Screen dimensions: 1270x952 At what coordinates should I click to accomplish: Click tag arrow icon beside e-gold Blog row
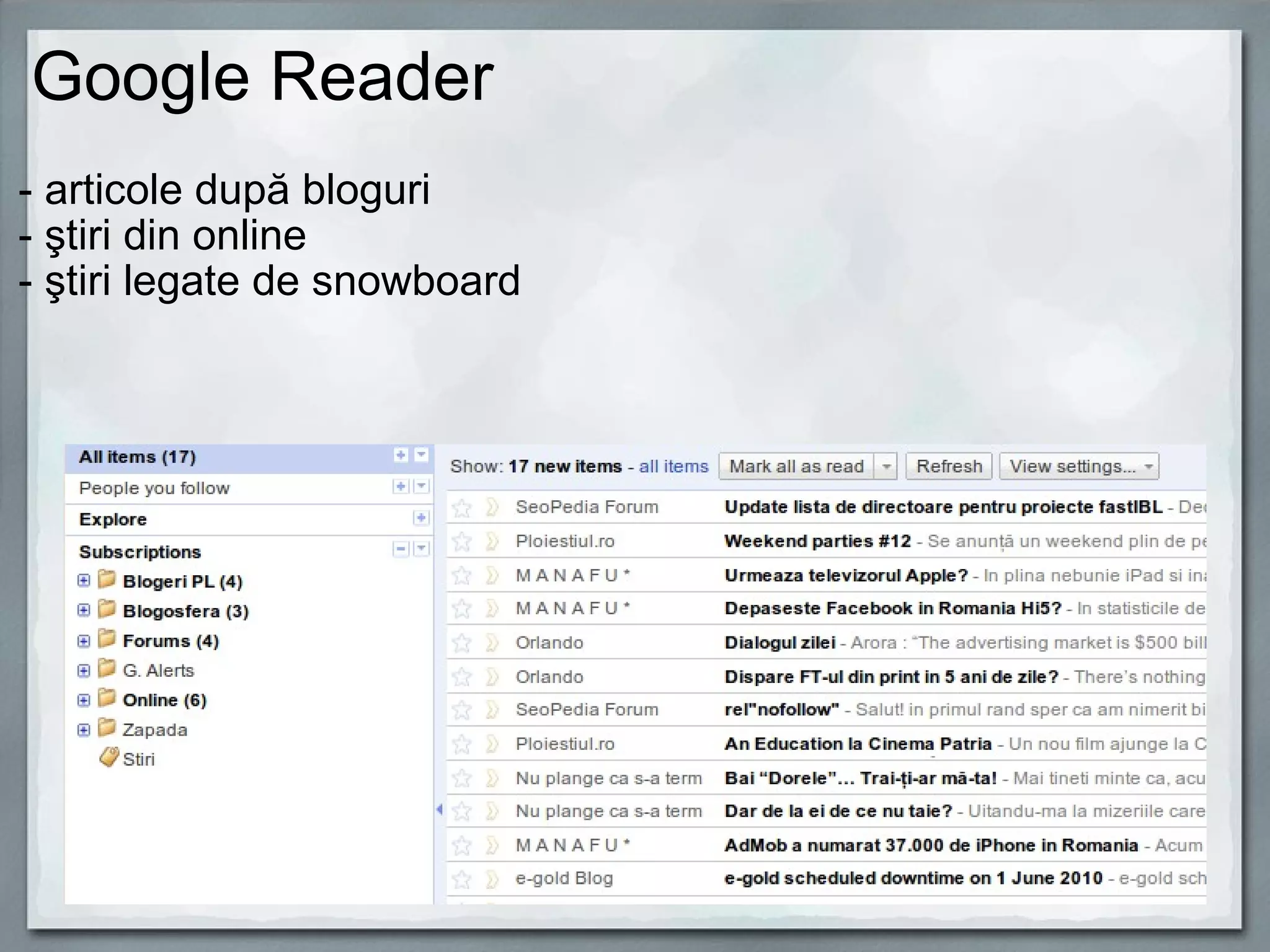pyautogui.click(x=492, y=879)
